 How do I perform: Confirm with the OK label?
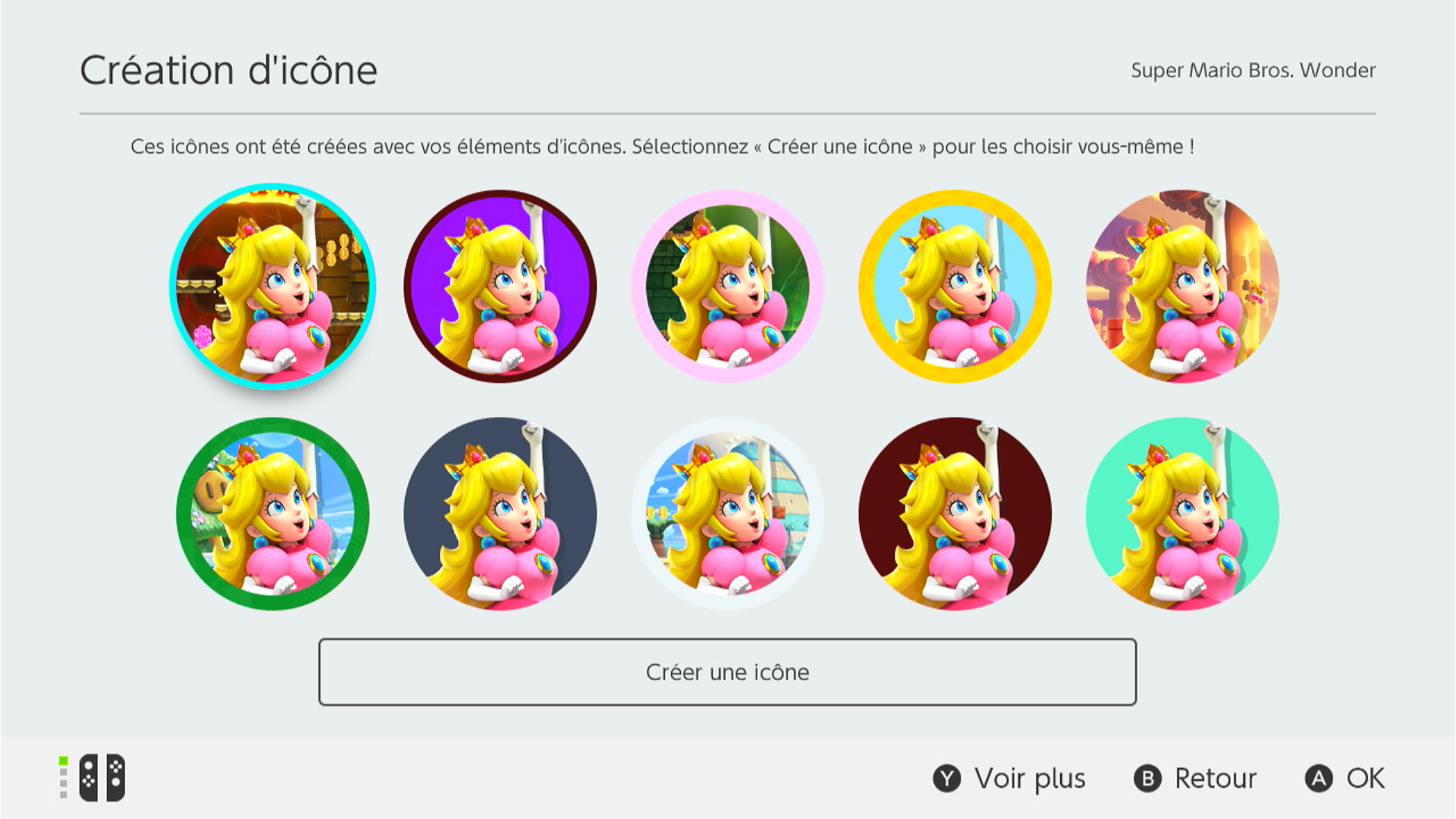[x=1366, y=779]
